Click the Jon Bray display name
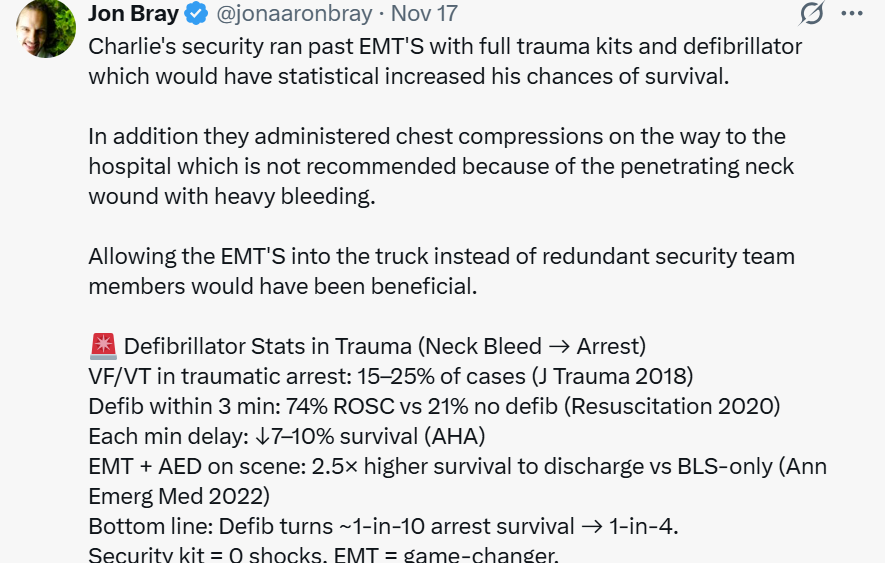The height and width of the screenshot is (563, 885). (x=135, y=15)
